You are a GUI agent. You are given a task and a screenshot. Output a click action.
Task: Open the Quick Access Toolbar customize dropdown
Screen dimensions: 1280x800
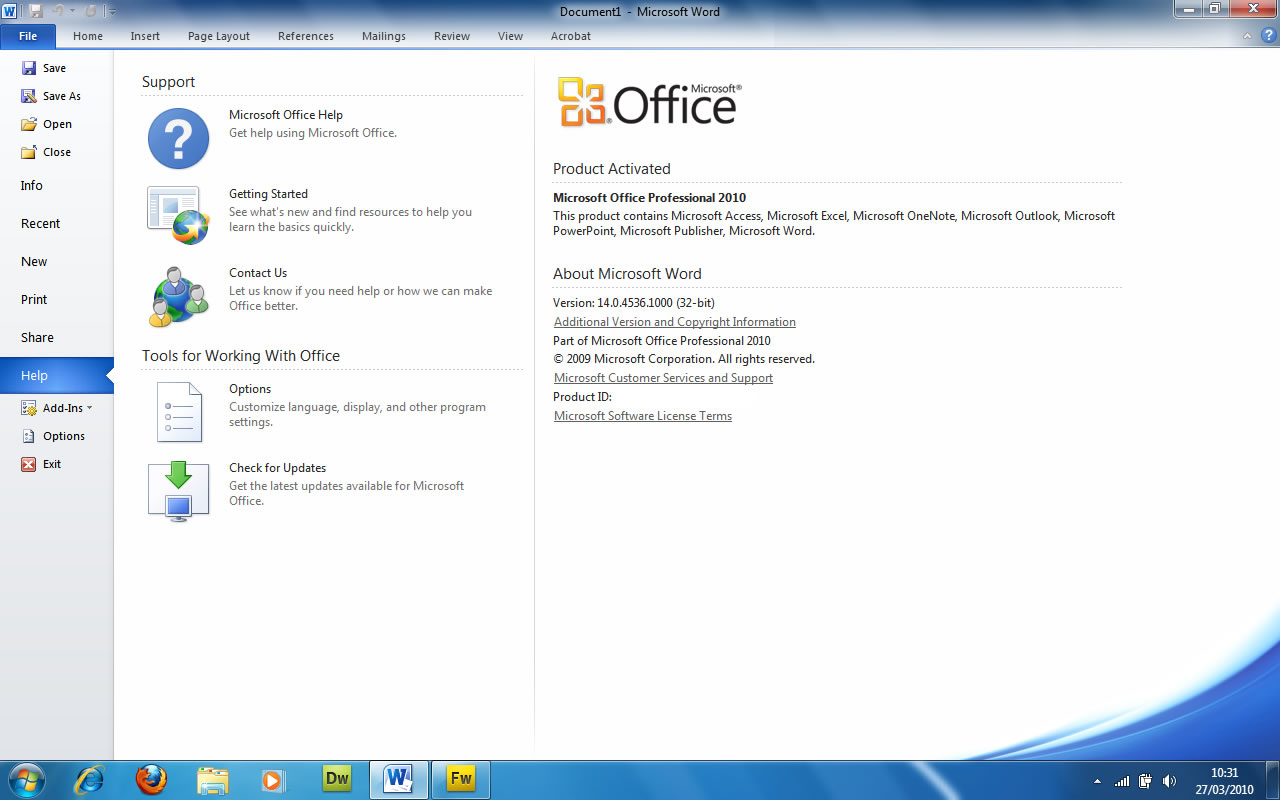(112, 12)
